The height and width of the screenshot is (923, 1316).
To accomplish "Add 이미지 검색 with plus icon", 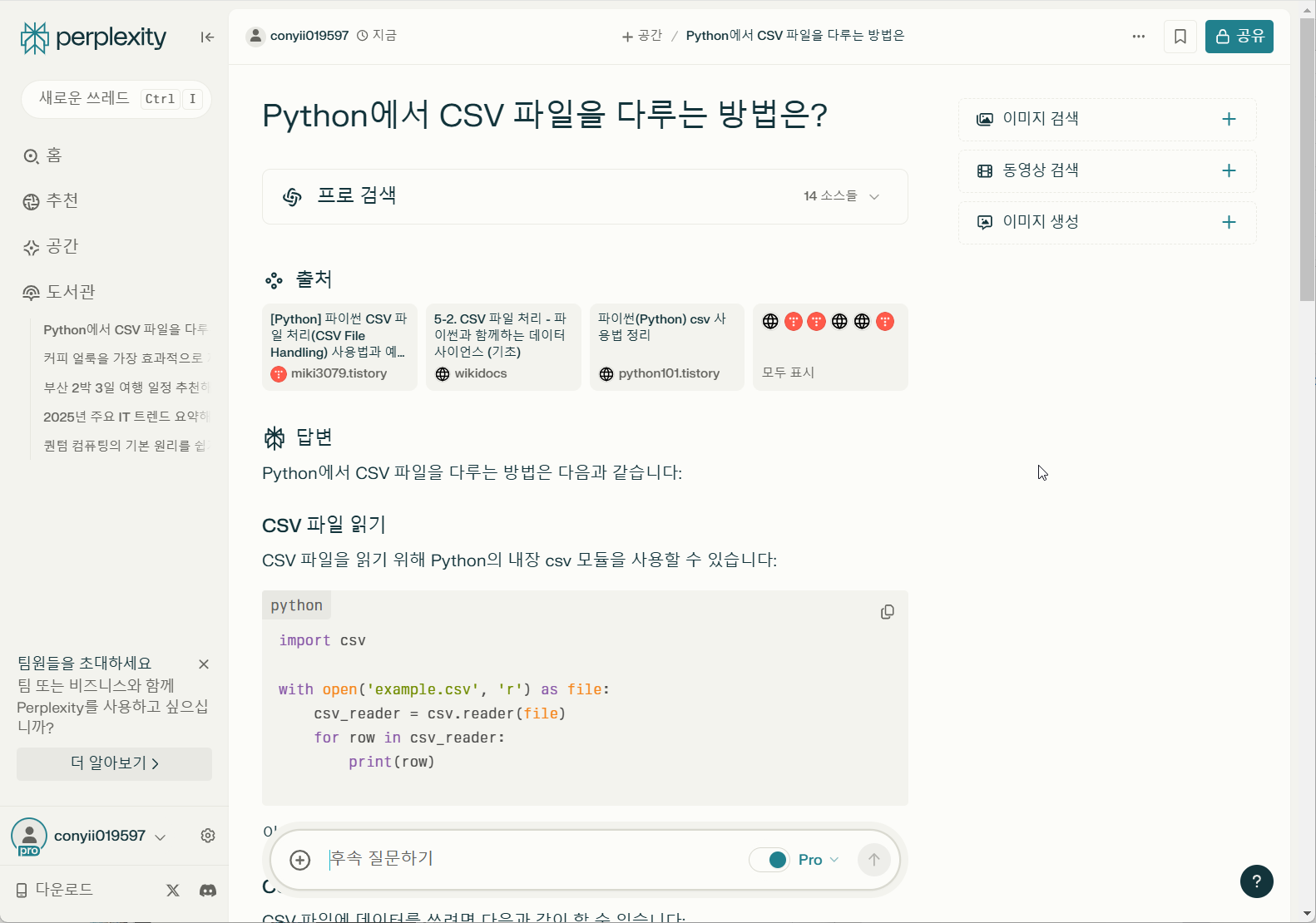I will point(1229,119).
